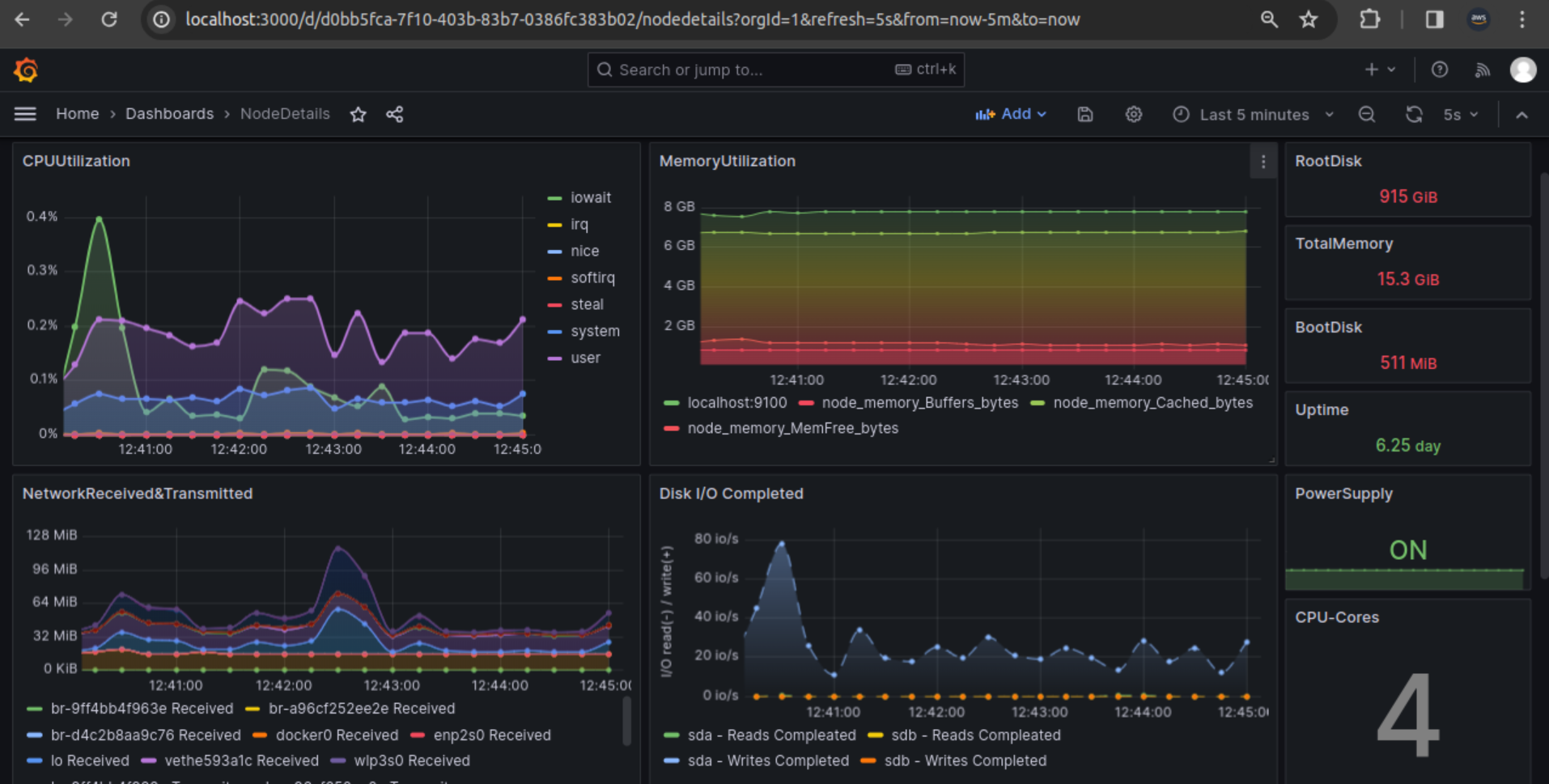Click the NetworkReceived&Transmitted panel title
The height and width of the screenshot is (784, 1549).
point(138,494)
